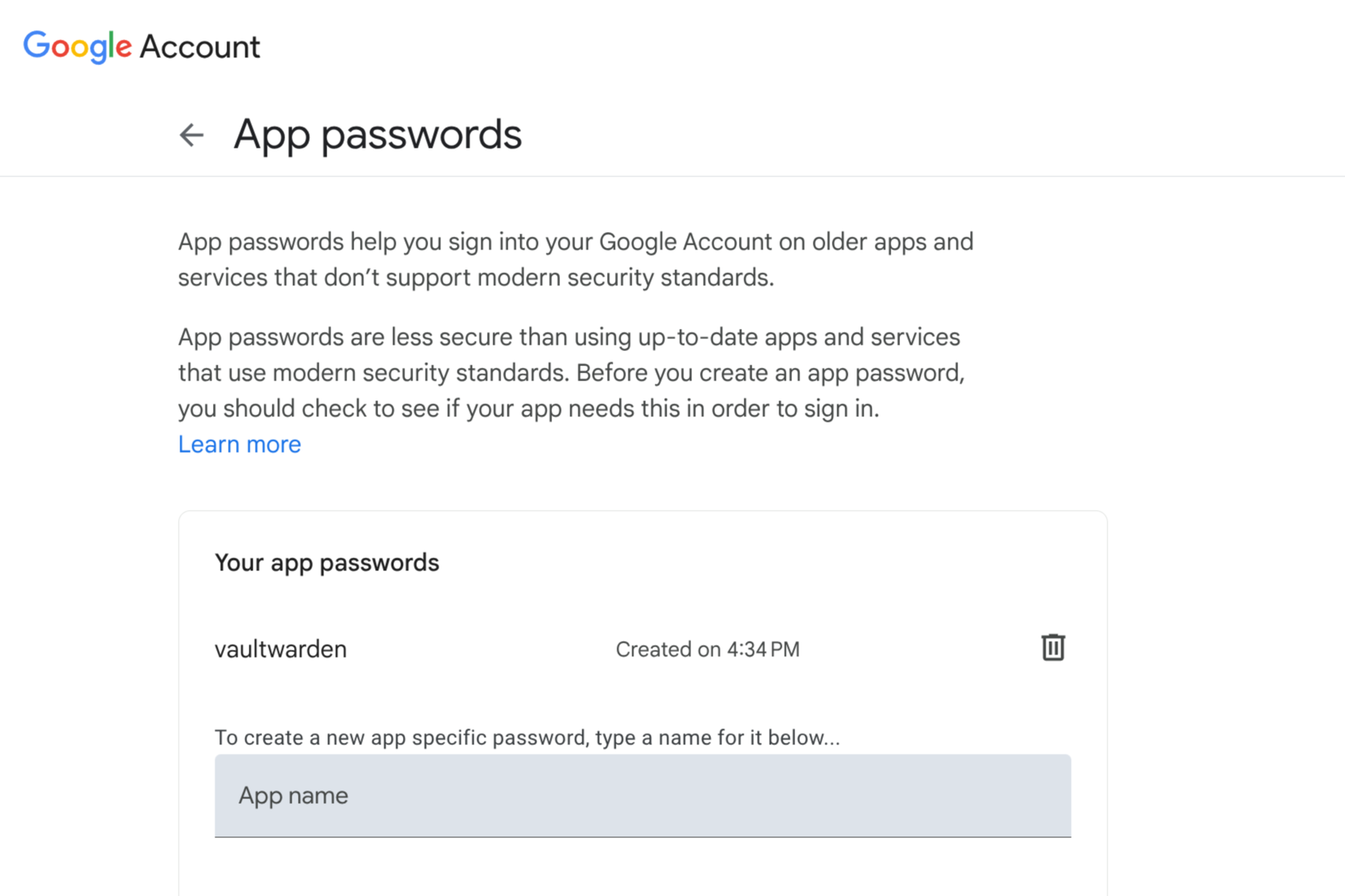This screenshot has width=1345, height=896.
Task: Click the word "App" in page title
Action: tap(271, 135)
